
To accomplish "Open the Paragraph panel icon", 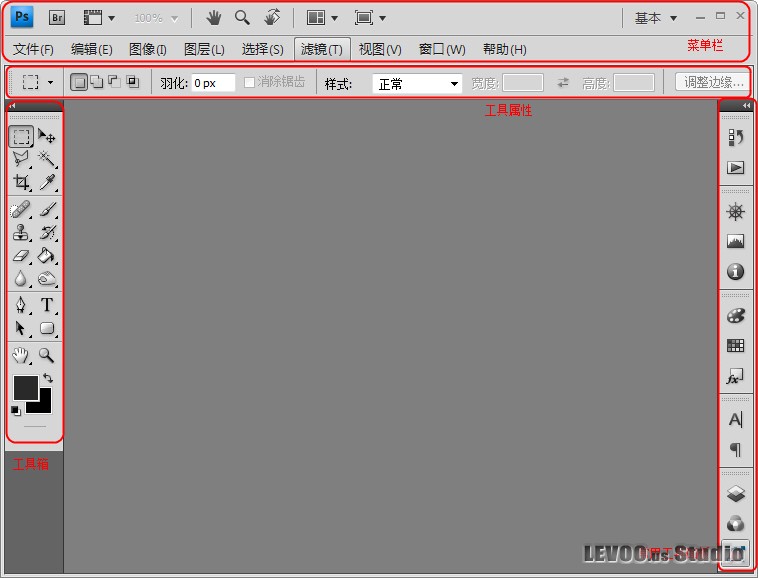I will coord(735,449).
